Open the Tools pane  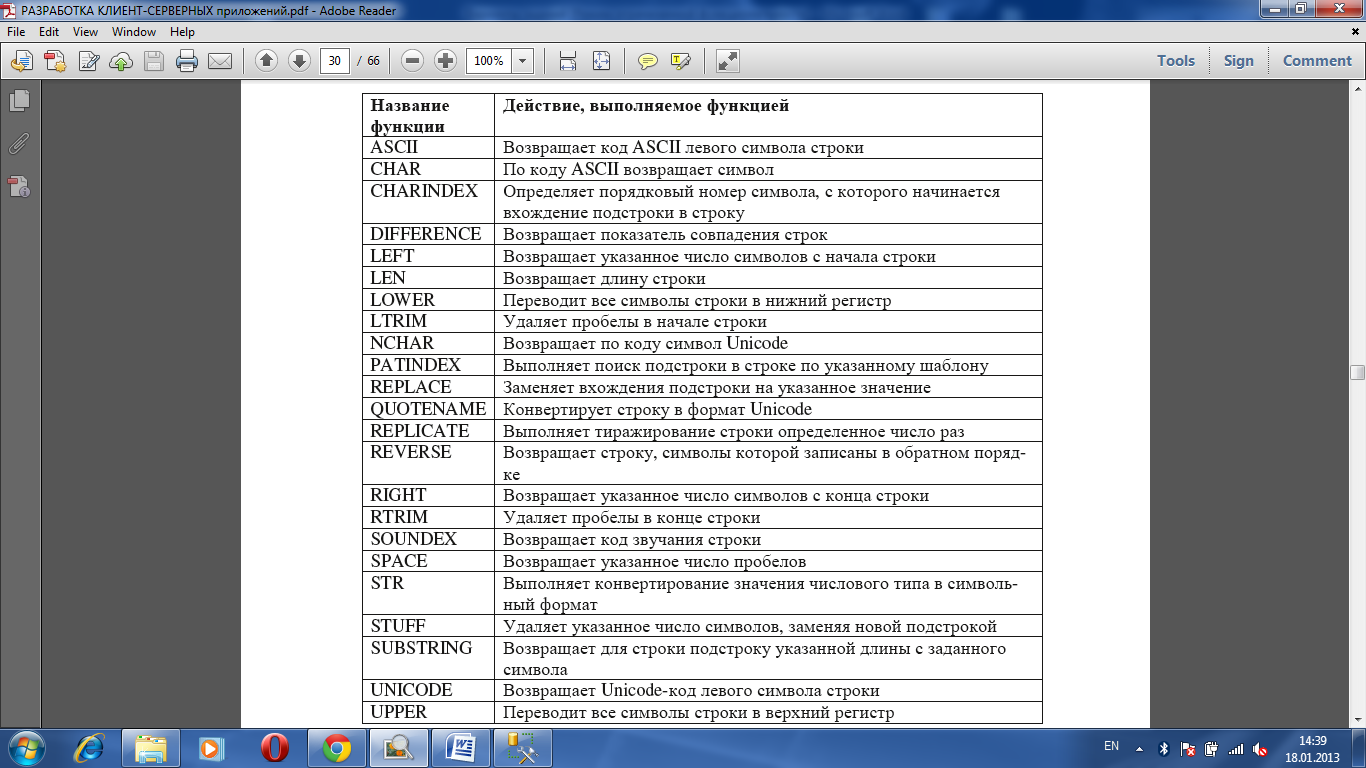(1176, 61)
